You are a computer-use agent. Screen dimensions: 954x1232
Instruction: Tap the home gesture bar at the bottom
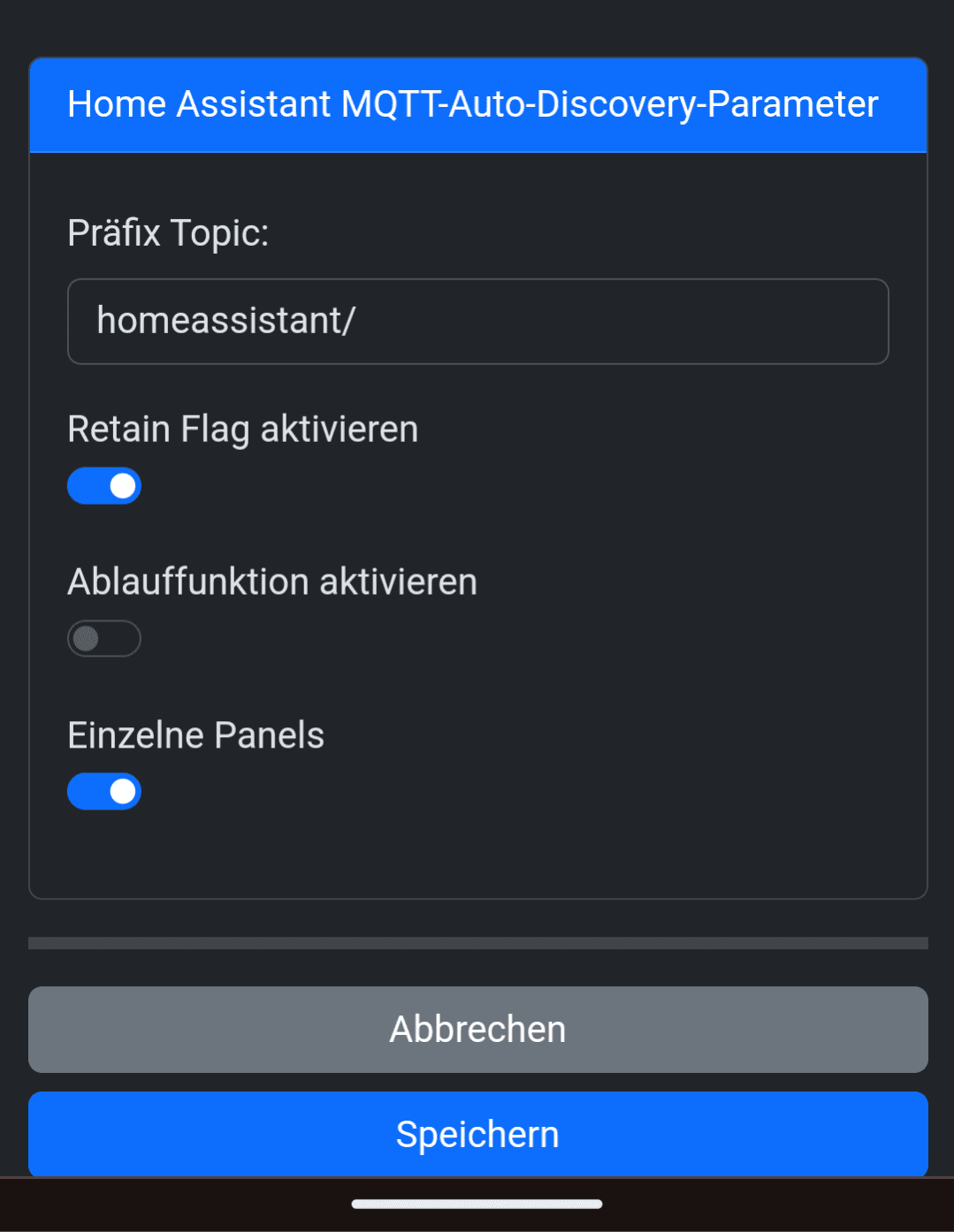click(x=477, y=1204)
